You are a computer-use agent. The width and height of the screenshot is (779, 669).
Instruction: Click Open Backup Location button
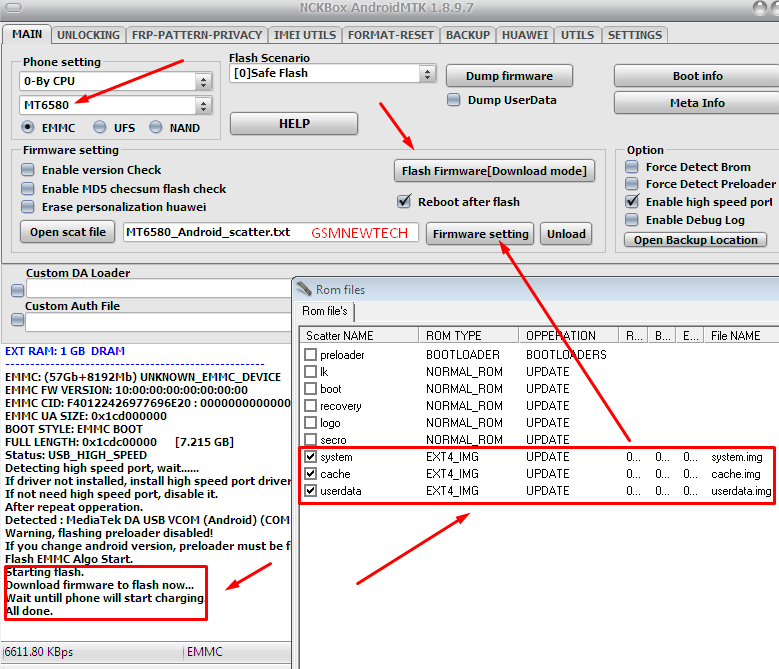tap(696, 240)
